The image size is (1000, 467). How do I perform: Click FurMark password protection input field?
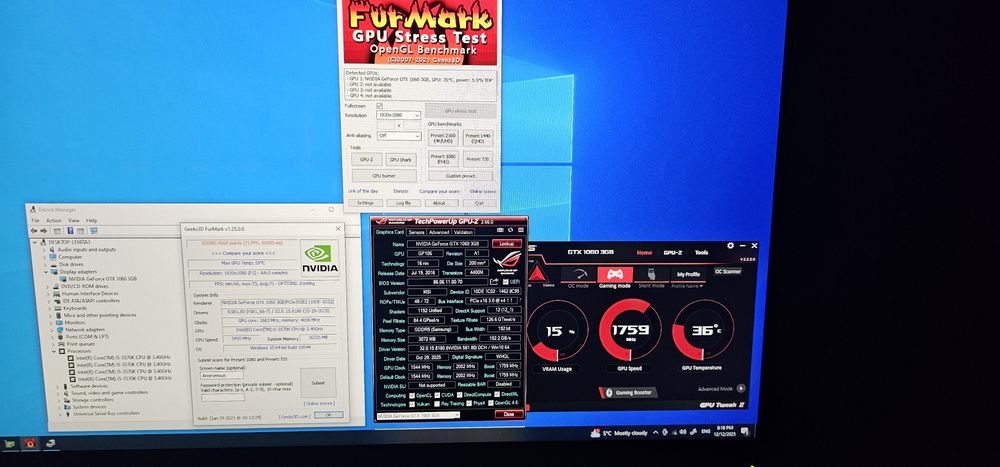pyautogui.click(x=223, y=397)
